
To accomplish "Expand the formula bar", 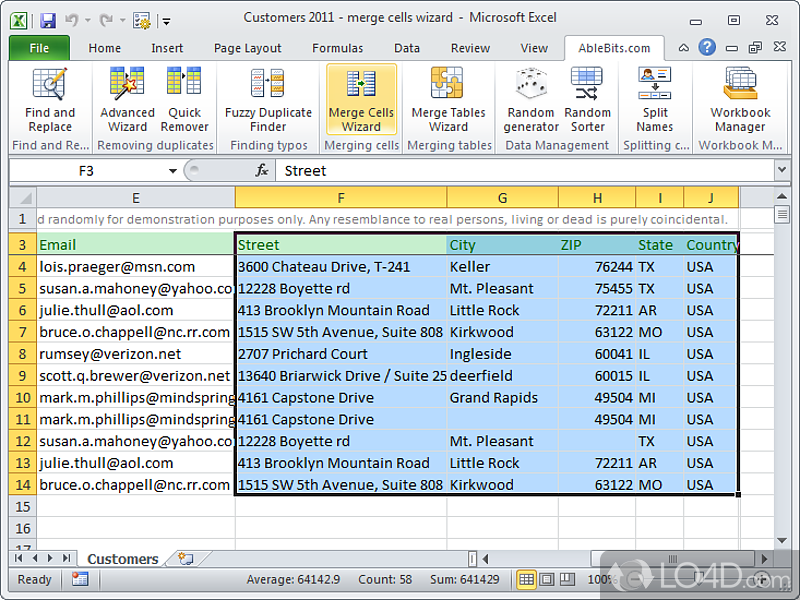I will click(781, 171).
